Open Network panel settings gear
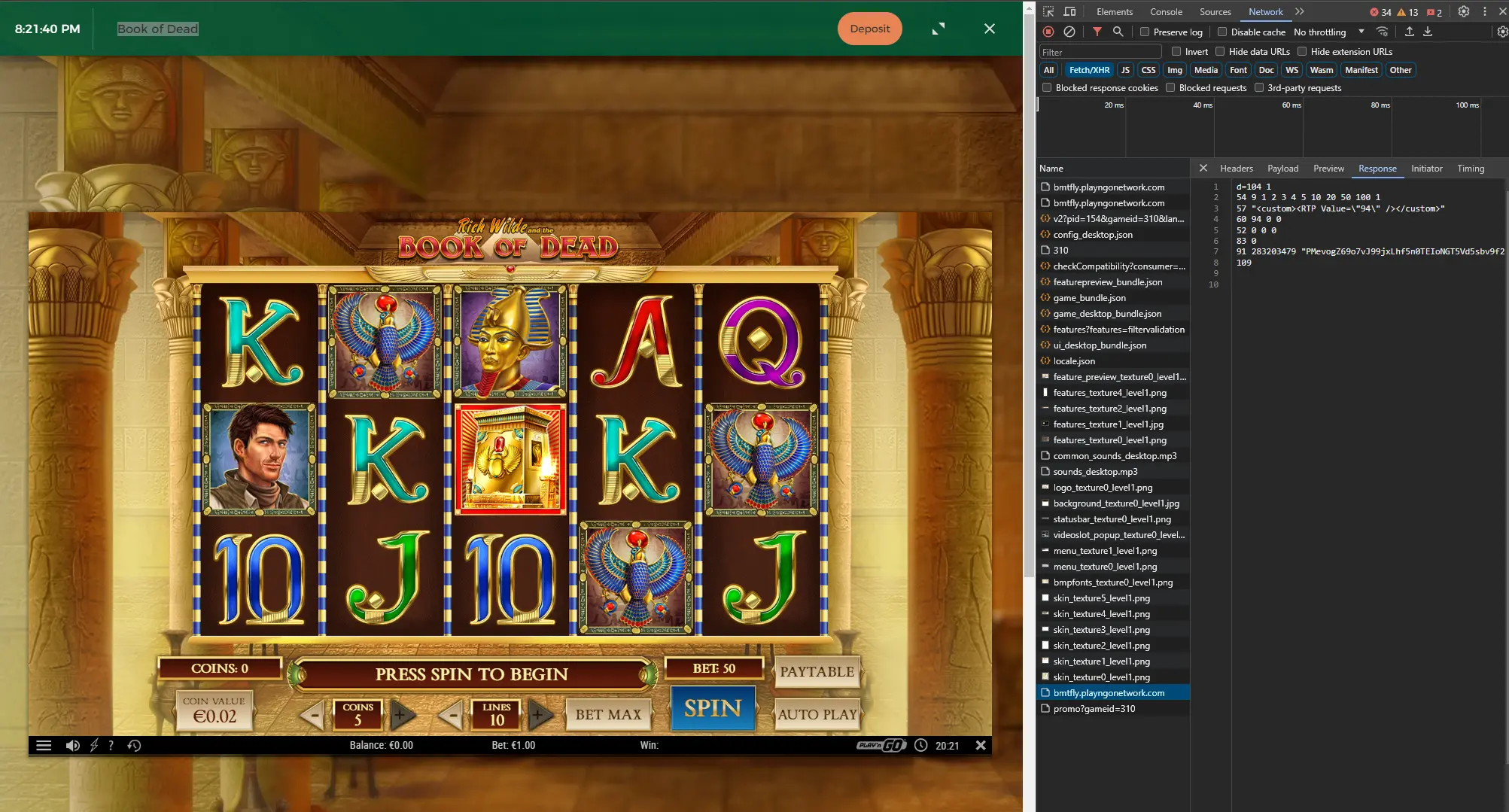This screenshot has height=812, width=1509. pos(1502,32)
